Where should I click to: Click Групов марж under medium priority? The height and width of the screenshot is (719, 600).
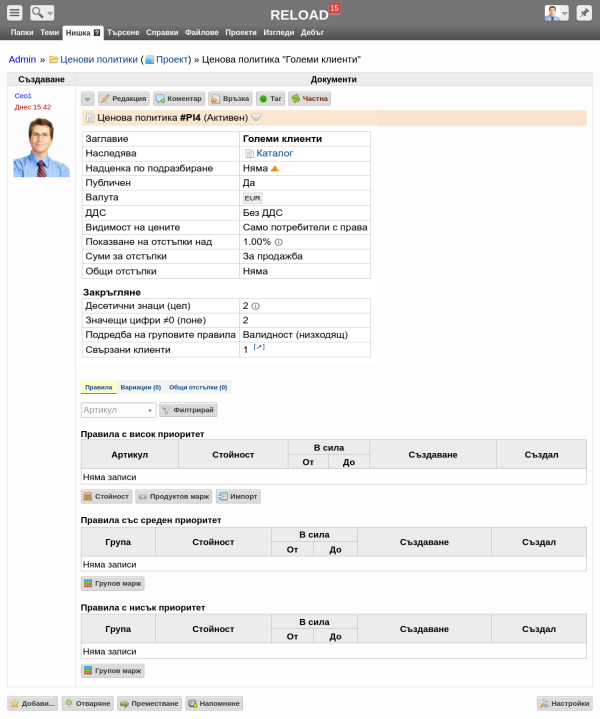coord(113,584)
